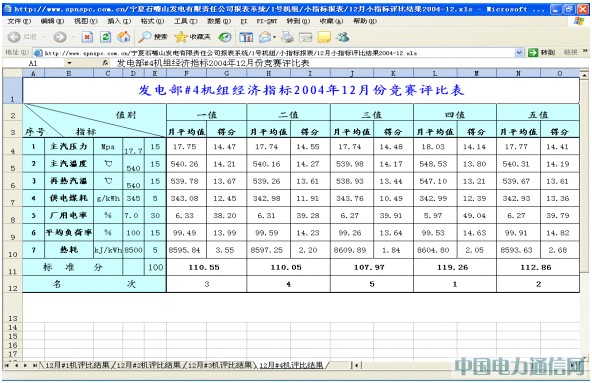Image resolution: width=592 pixels, height=383 pixels.
Task: Open Favorites (收藏夹) star icon
Action: click(x=192, y=37)
